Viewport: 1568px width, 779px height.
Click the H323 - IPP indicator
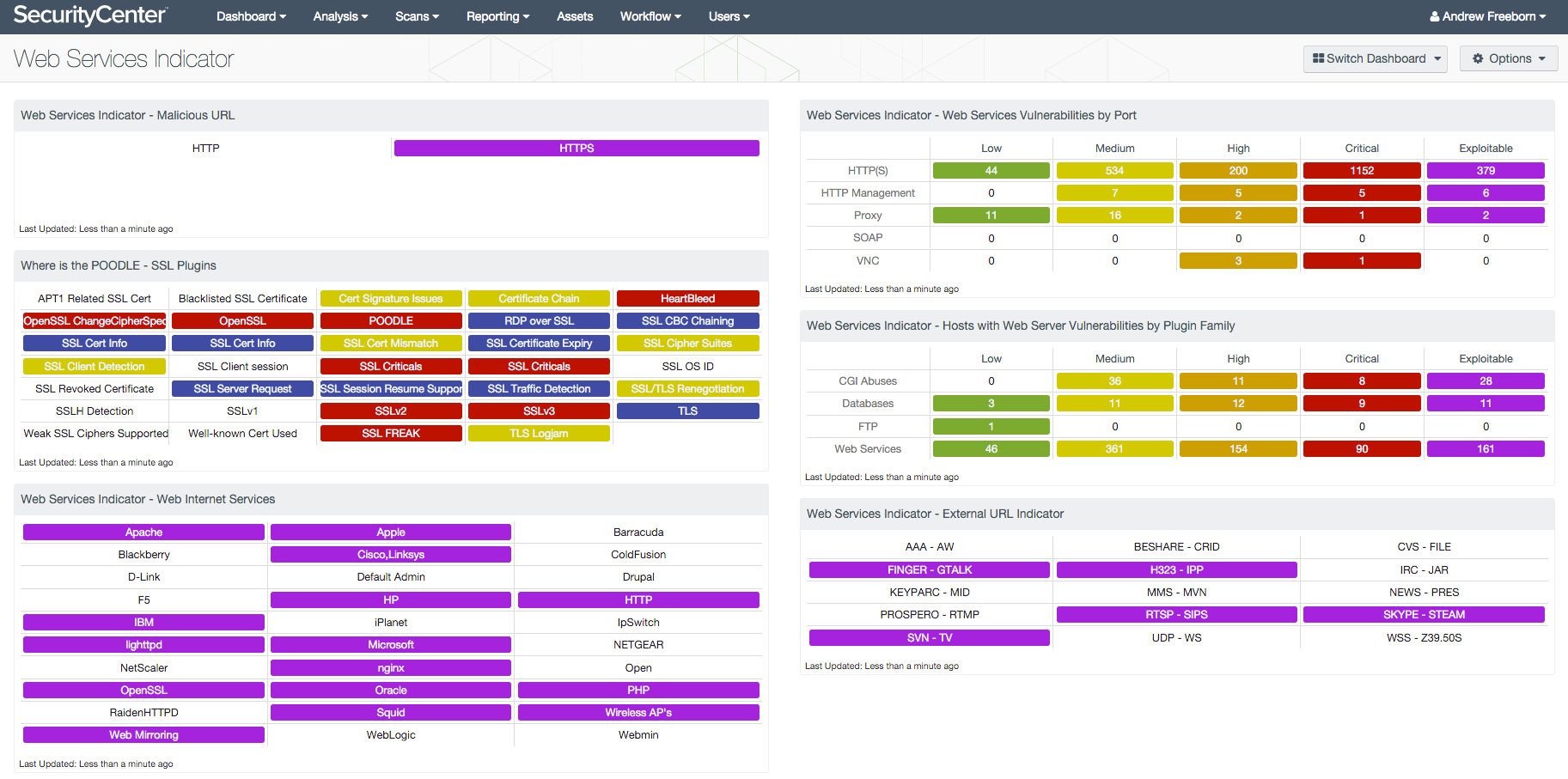click(1176, 570)
